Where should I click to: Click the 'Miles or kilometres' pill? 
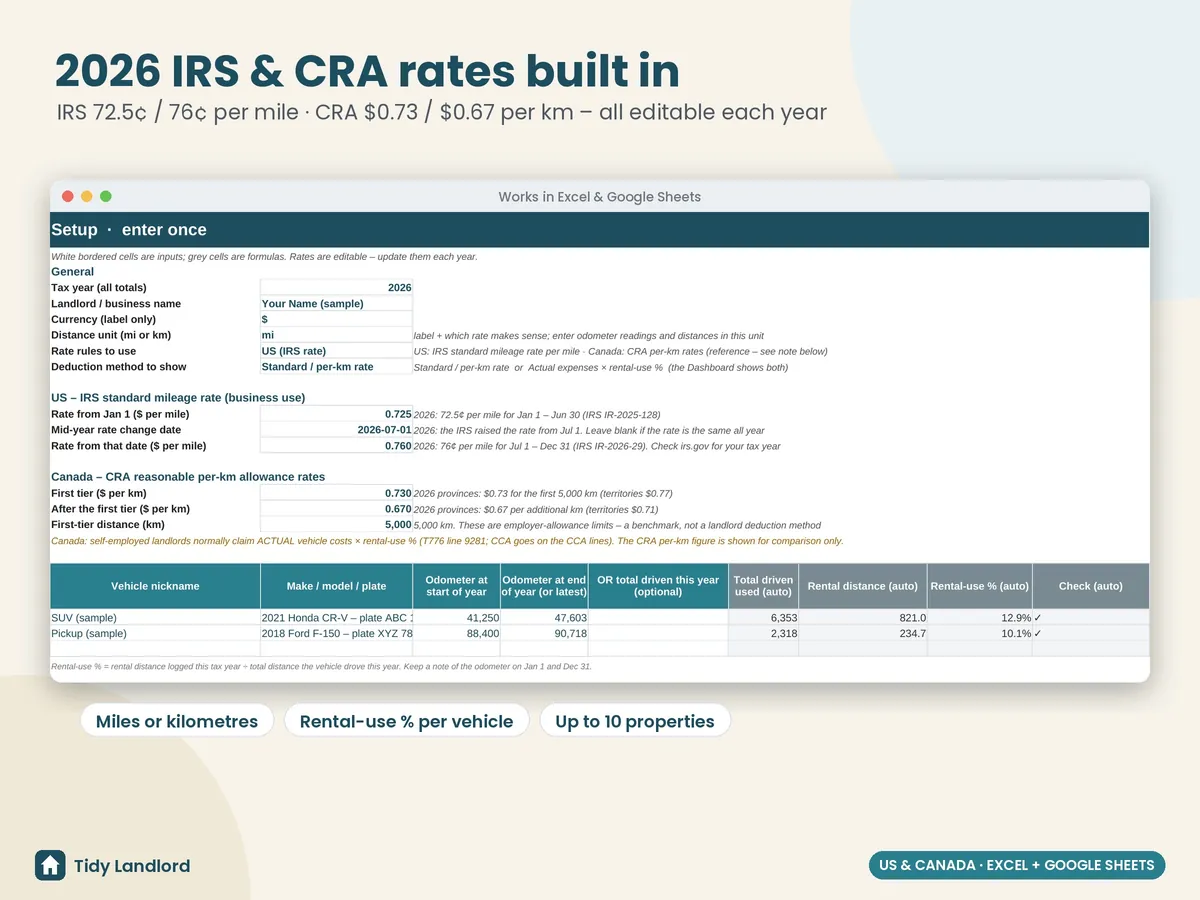click(177, 721)
